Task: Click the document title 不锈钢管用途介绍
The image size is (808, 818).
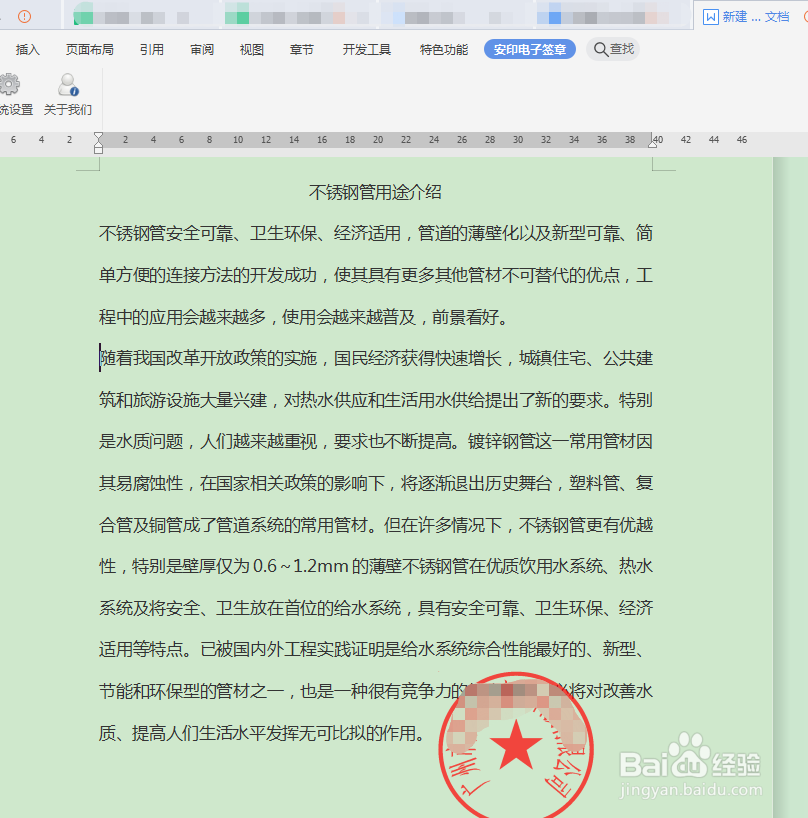Action: point(375,193)
